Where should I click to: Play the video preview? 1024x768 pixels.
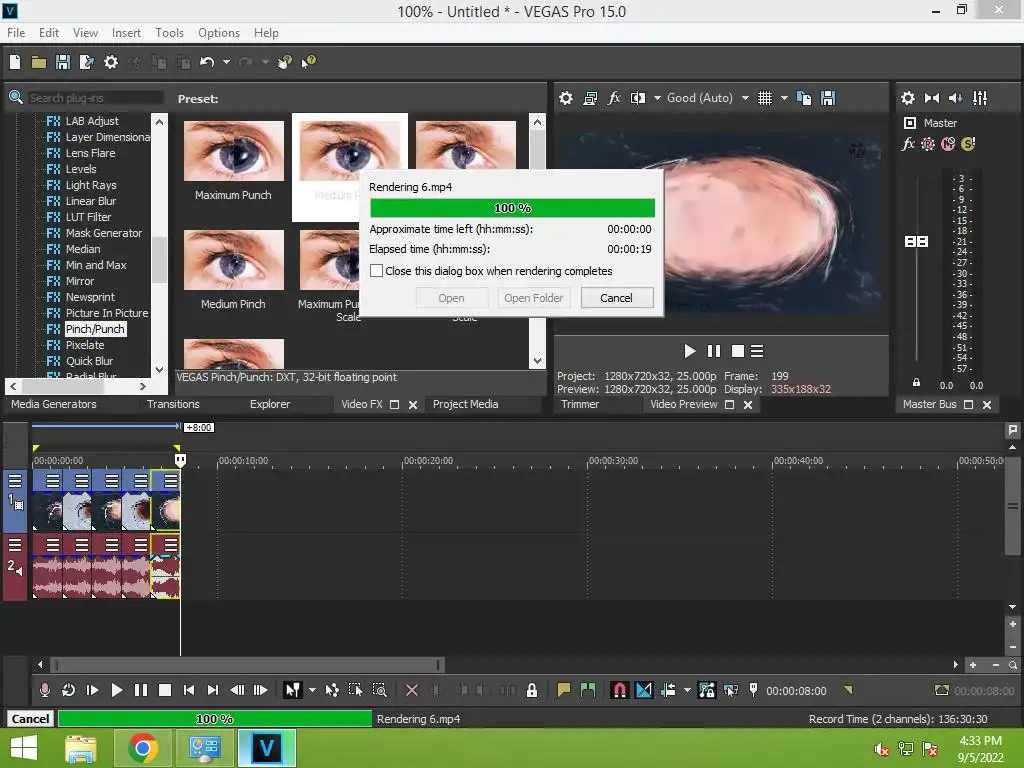pyautogui.click(x=690, y=351)
